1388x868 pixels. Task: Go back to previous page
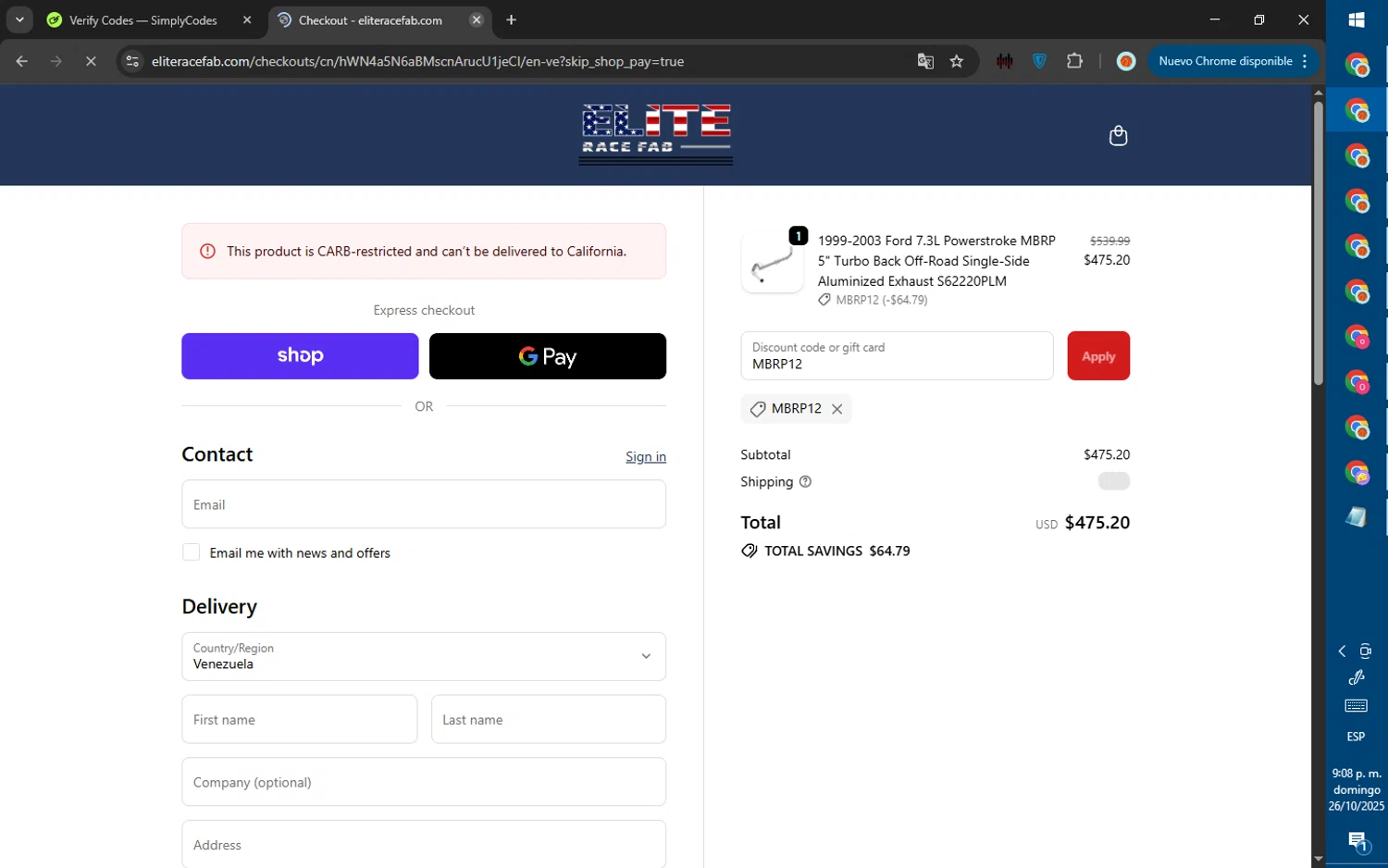click(22, 61)
